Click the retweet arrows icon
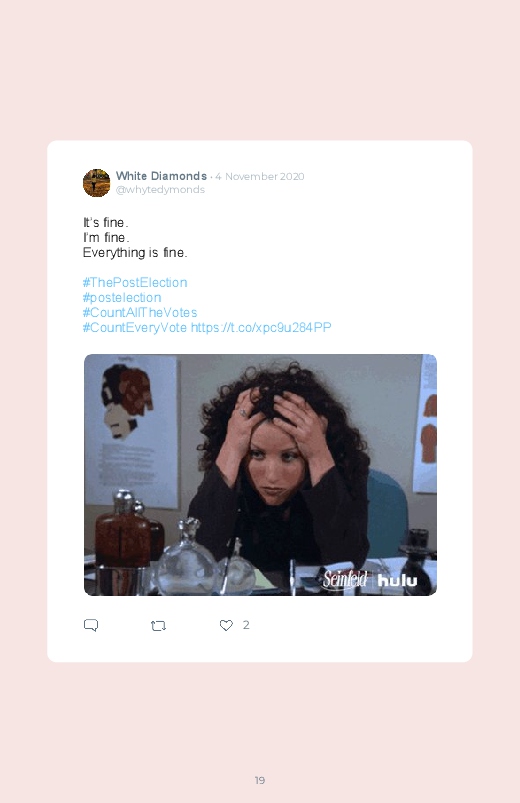The width and height of the screenshot is (520, 803). (x=158, y=625)
